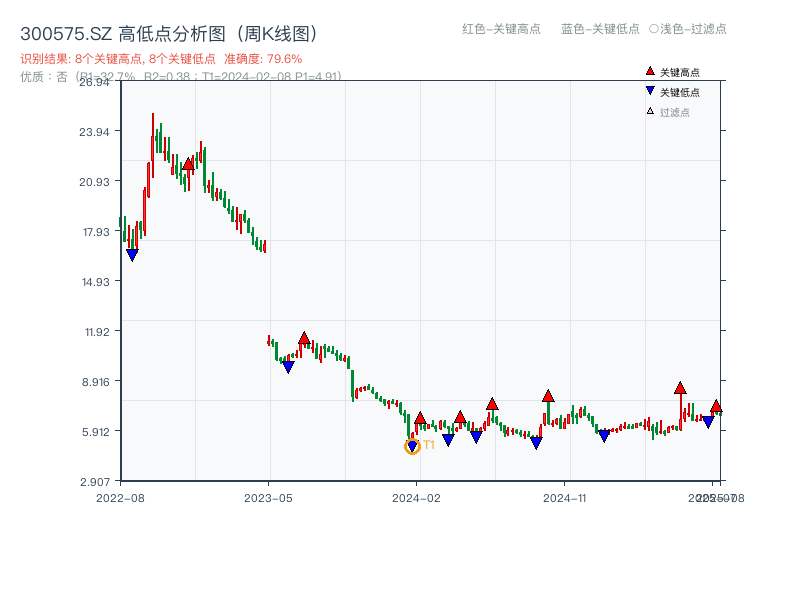The width and height of the screenshot is (800, 600).
Task: Click the red high-point triangle near the 2023-05 rebound
Action: click(x=304, y=337)
